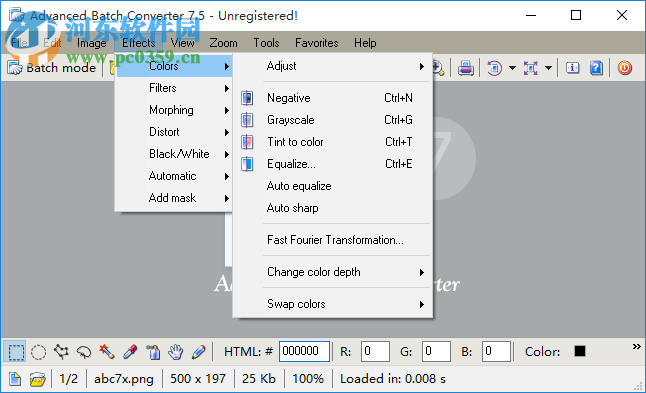
Task: Open the View menu
Action: pos(183,43)
